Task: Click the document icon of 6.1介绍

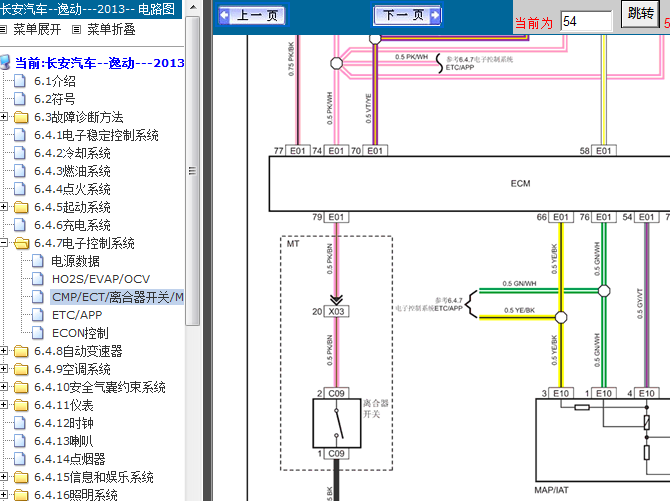Action: click(20, 81)
